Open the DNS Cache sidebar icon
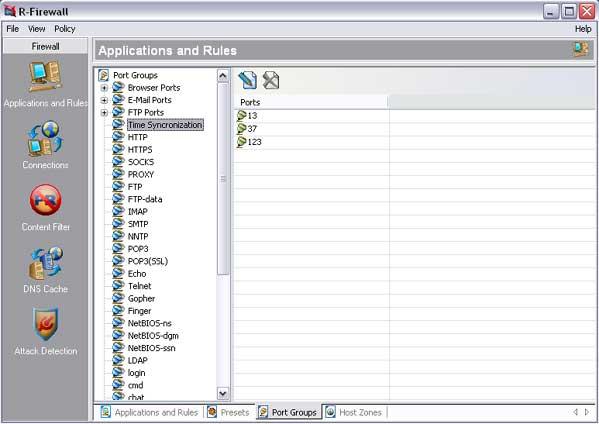Viewport: 599px width, 424px height. tap(45, 264)
